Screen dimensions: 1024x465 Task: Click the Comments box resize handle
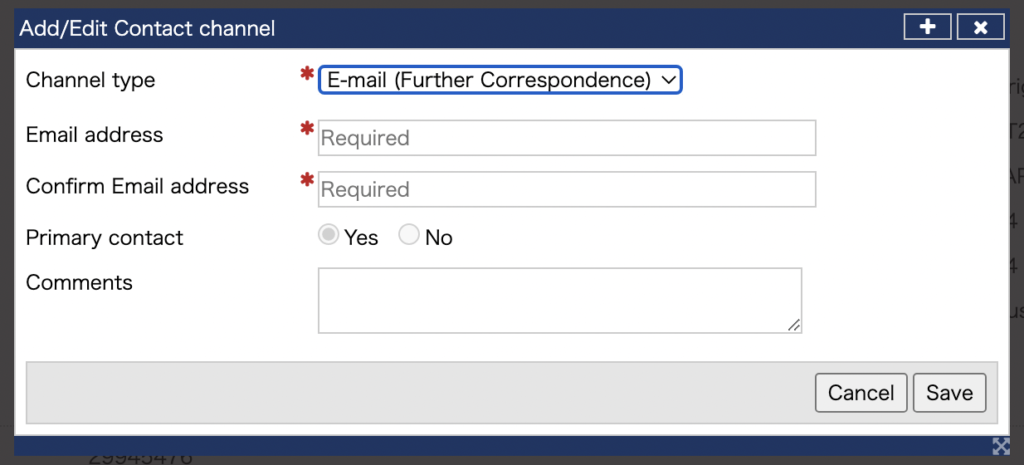pyautogui.click(x=794, y=324)
